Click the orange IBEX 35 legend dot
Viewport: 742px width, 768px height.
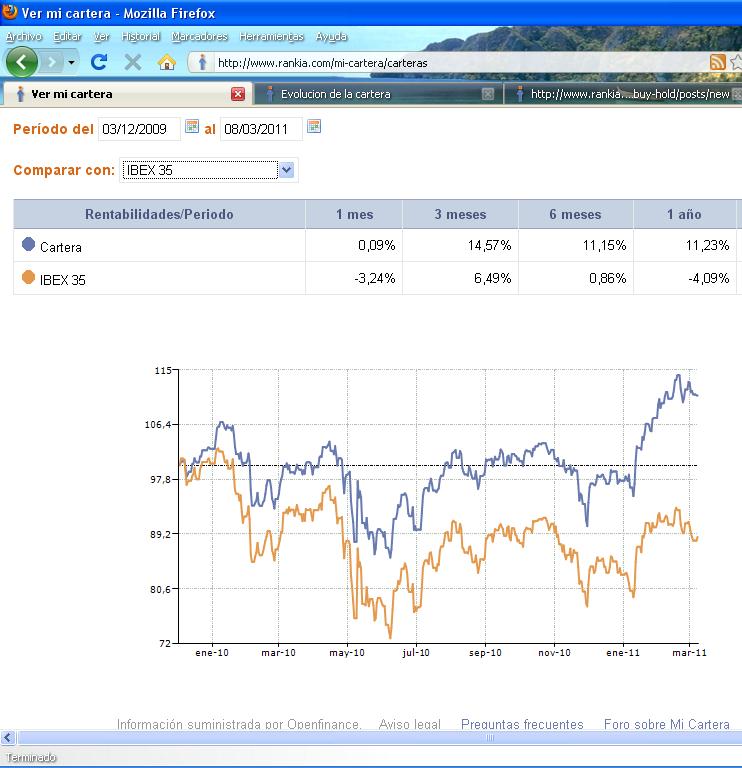tap(28, 277)
